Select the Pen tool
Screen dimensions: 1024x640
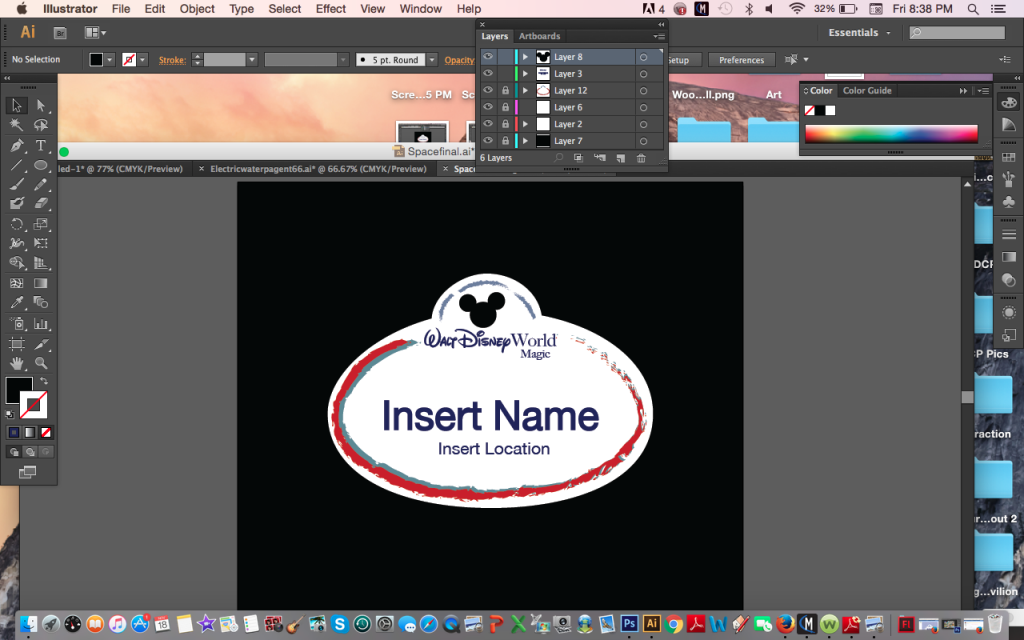[16, 146]
